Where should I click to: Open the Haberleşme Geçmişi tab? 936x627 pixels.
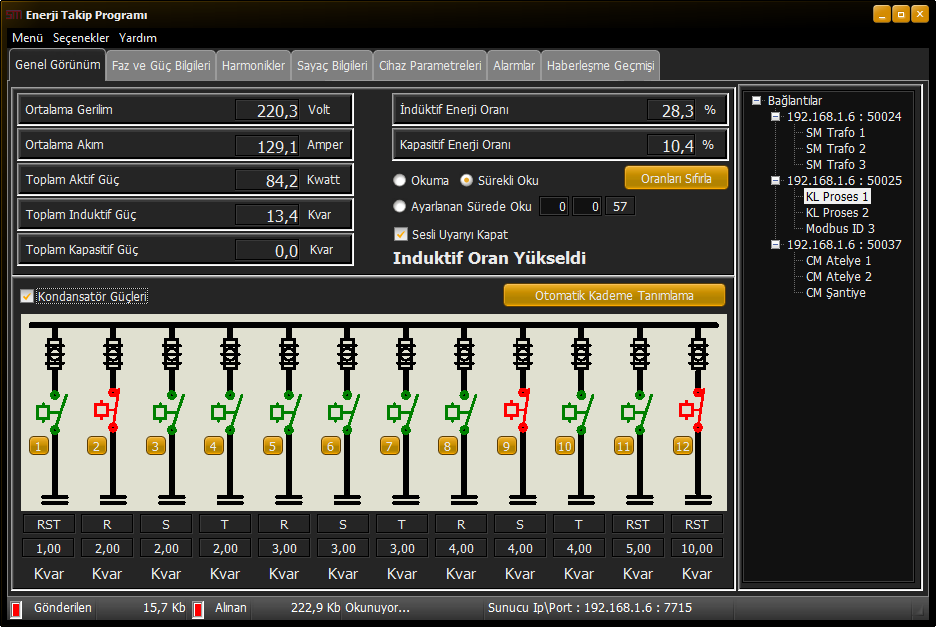click(x=601, y=66)
